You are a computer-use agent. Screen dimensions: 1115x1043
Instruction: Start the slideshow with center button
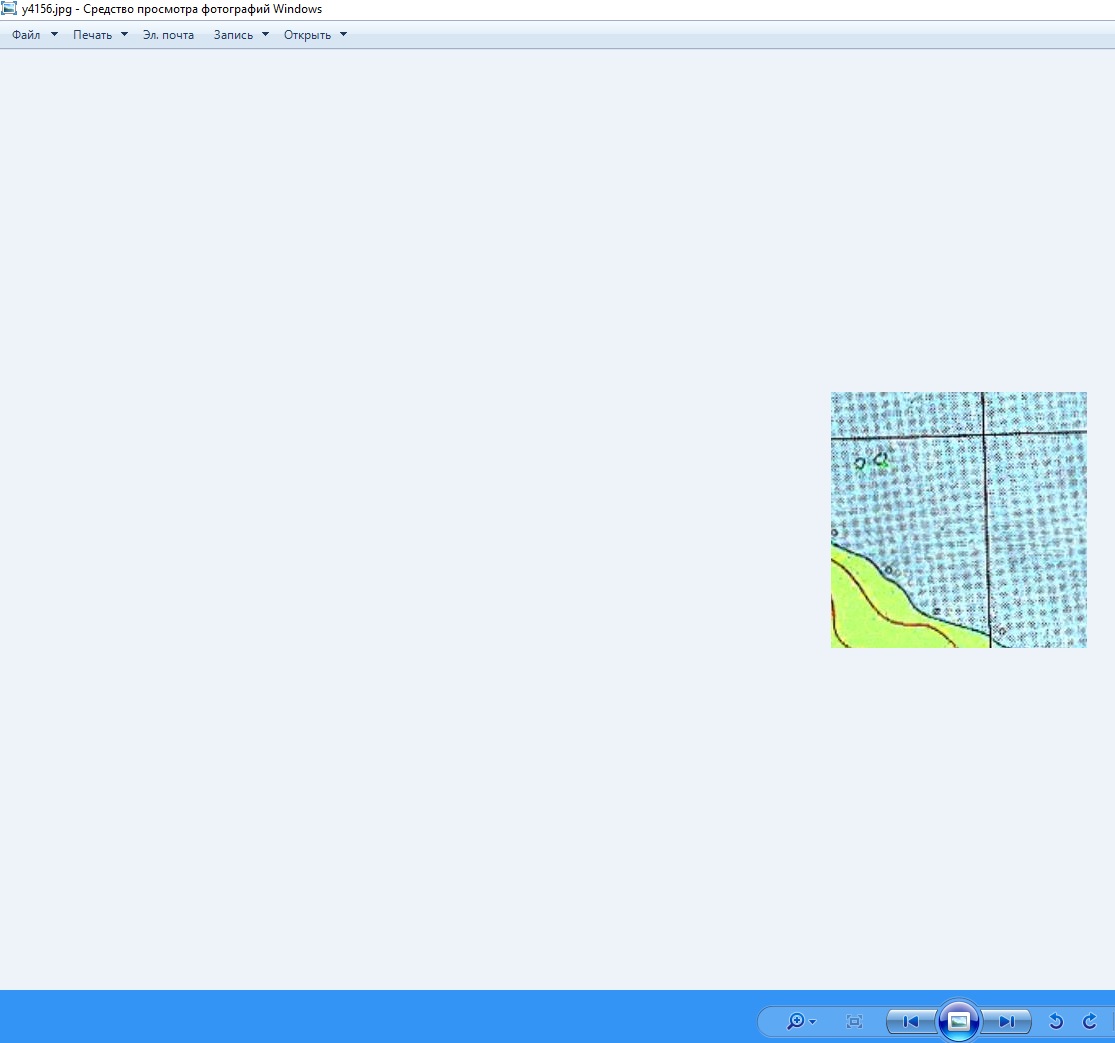pos(958,1021)
